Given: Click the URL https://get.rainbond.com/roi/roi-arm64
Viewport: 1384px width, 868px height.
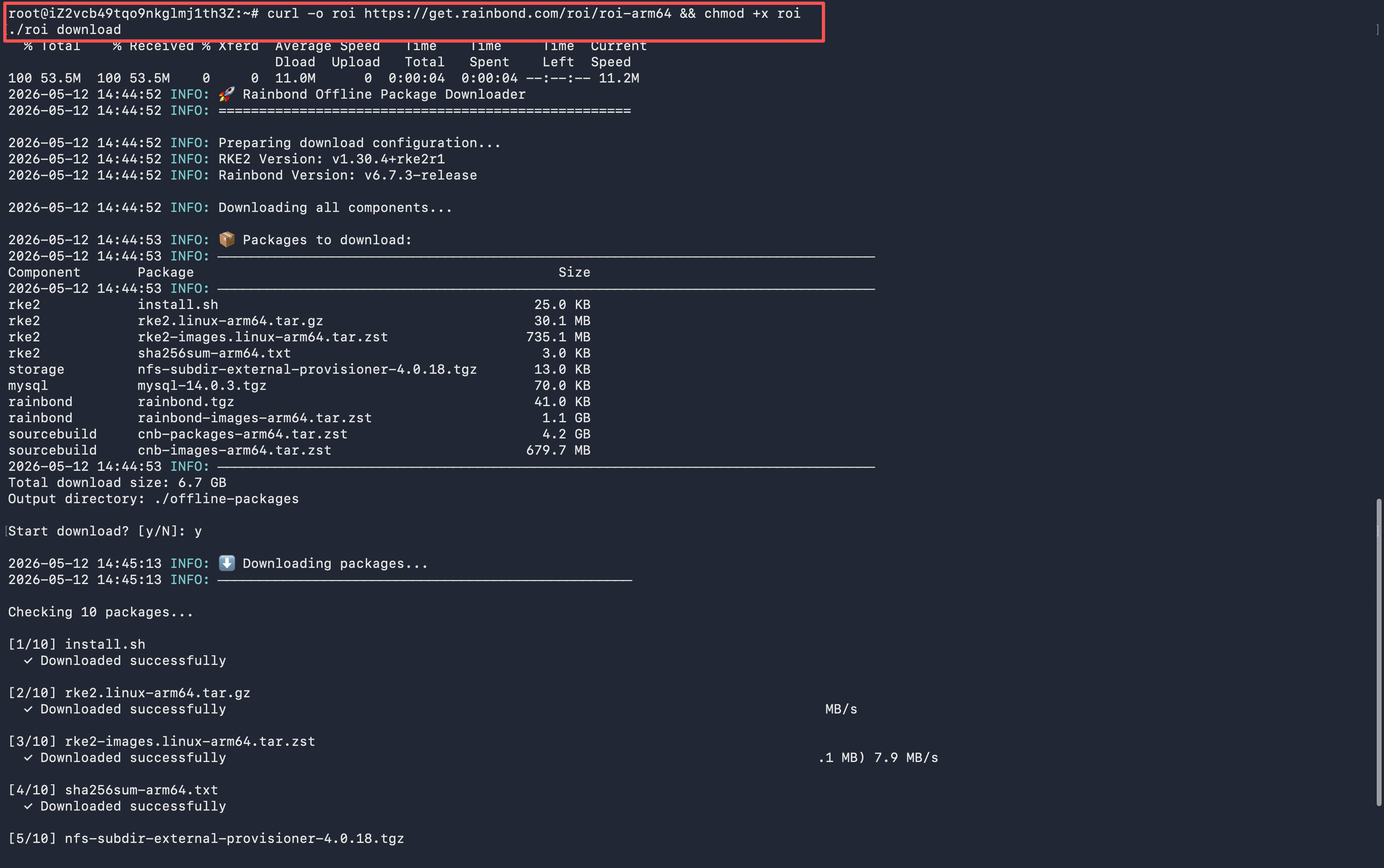Looking at the screenshot, I should [x=518, y=13].
